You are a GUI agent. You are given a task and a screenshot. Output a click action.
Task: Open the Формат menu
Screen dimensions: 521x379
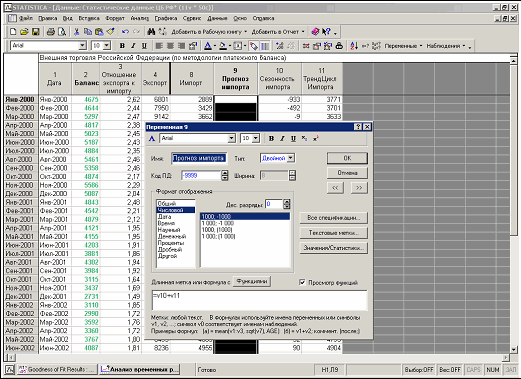(x=115, y=18)
